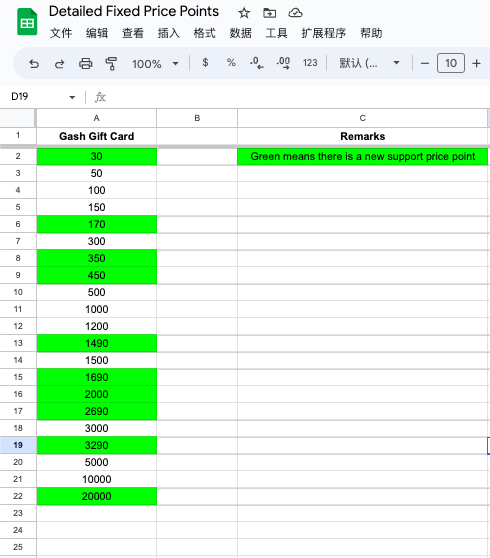The image size is (490, 558).
Task: Open the 数据 menu
Action: (x=241, y=33)
